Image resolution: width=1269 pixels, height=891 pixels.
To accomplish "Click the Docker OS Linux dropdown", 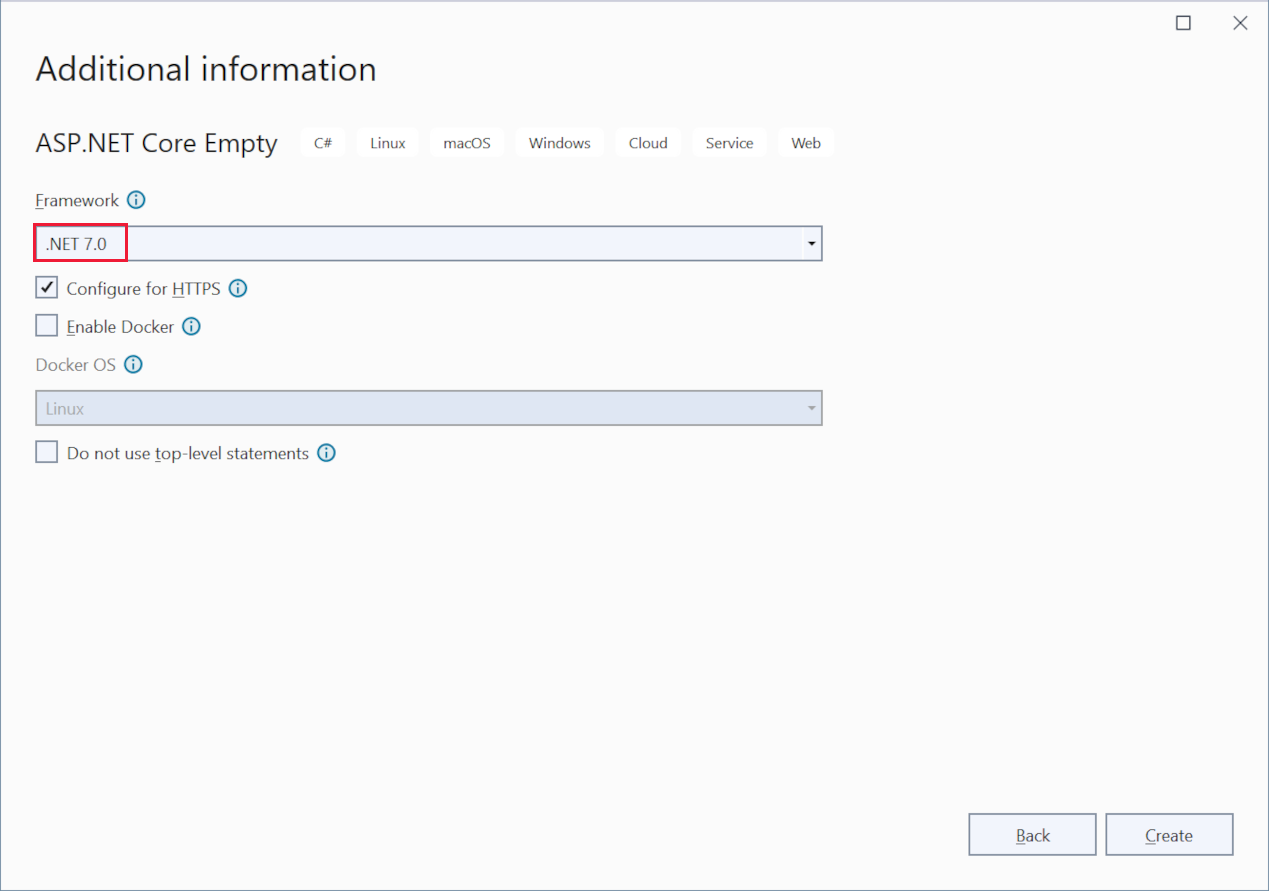I will pyautogui.click(x=428, y=408).
